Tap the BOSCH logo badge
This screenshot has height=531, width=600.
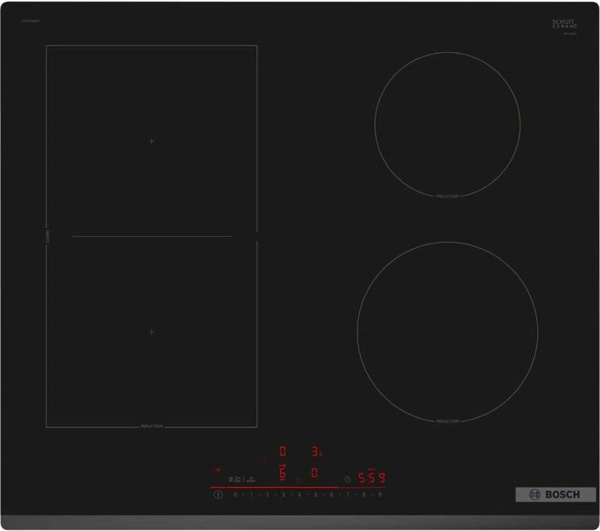(x=556, y=494)
